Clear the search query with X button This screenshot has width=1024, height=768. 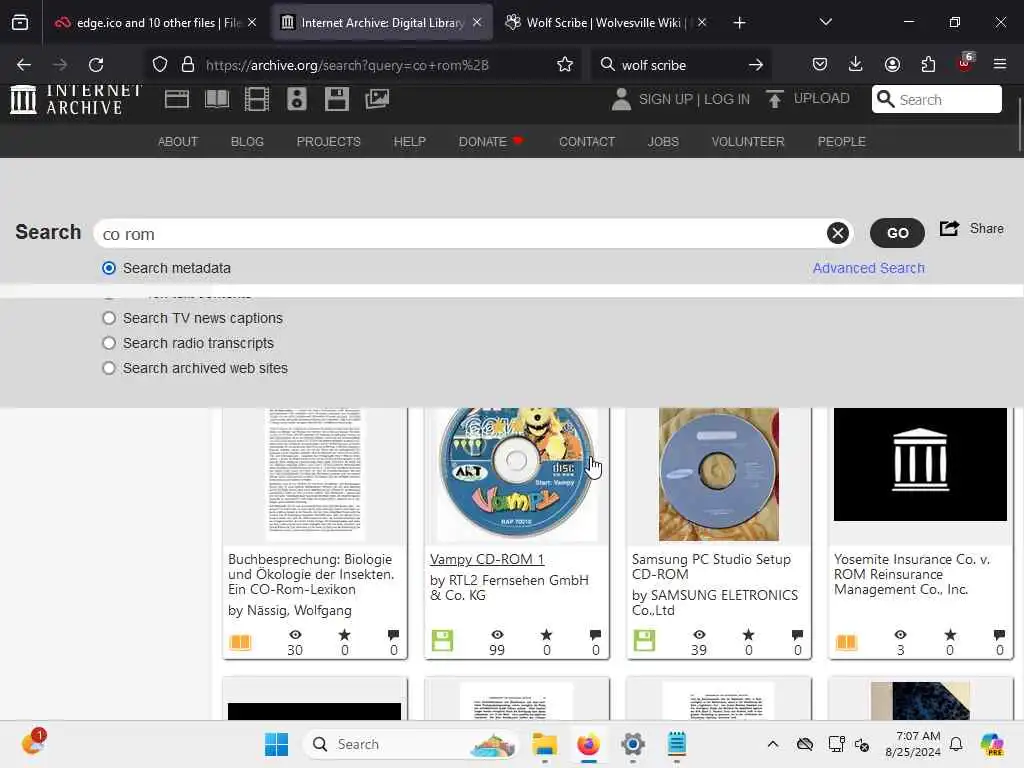(x=837, y=233)
